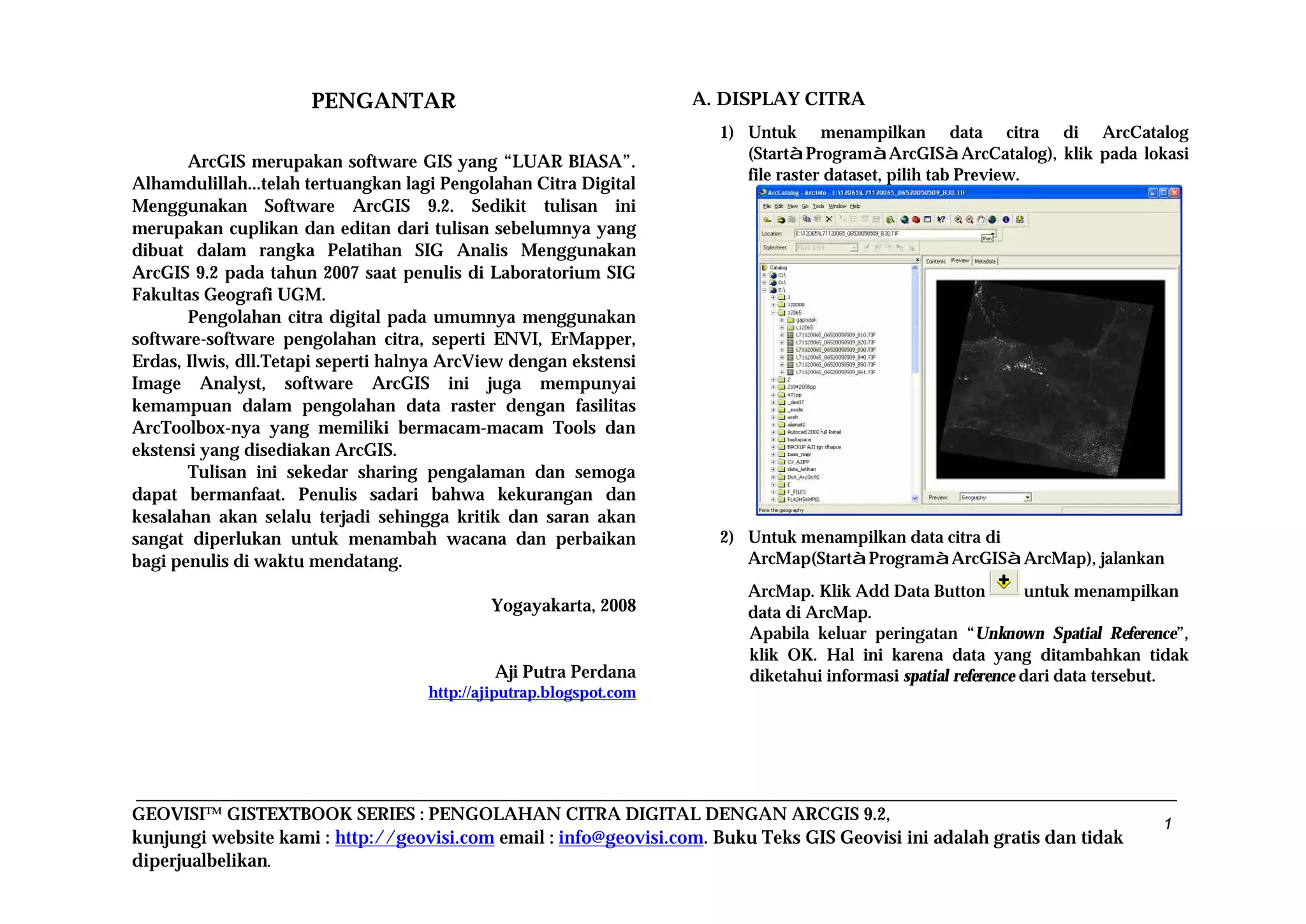Image resolution: width=1306 pixels, height=924 pixels.
Task: Click the What's This help icon
Action: (941, 219)
